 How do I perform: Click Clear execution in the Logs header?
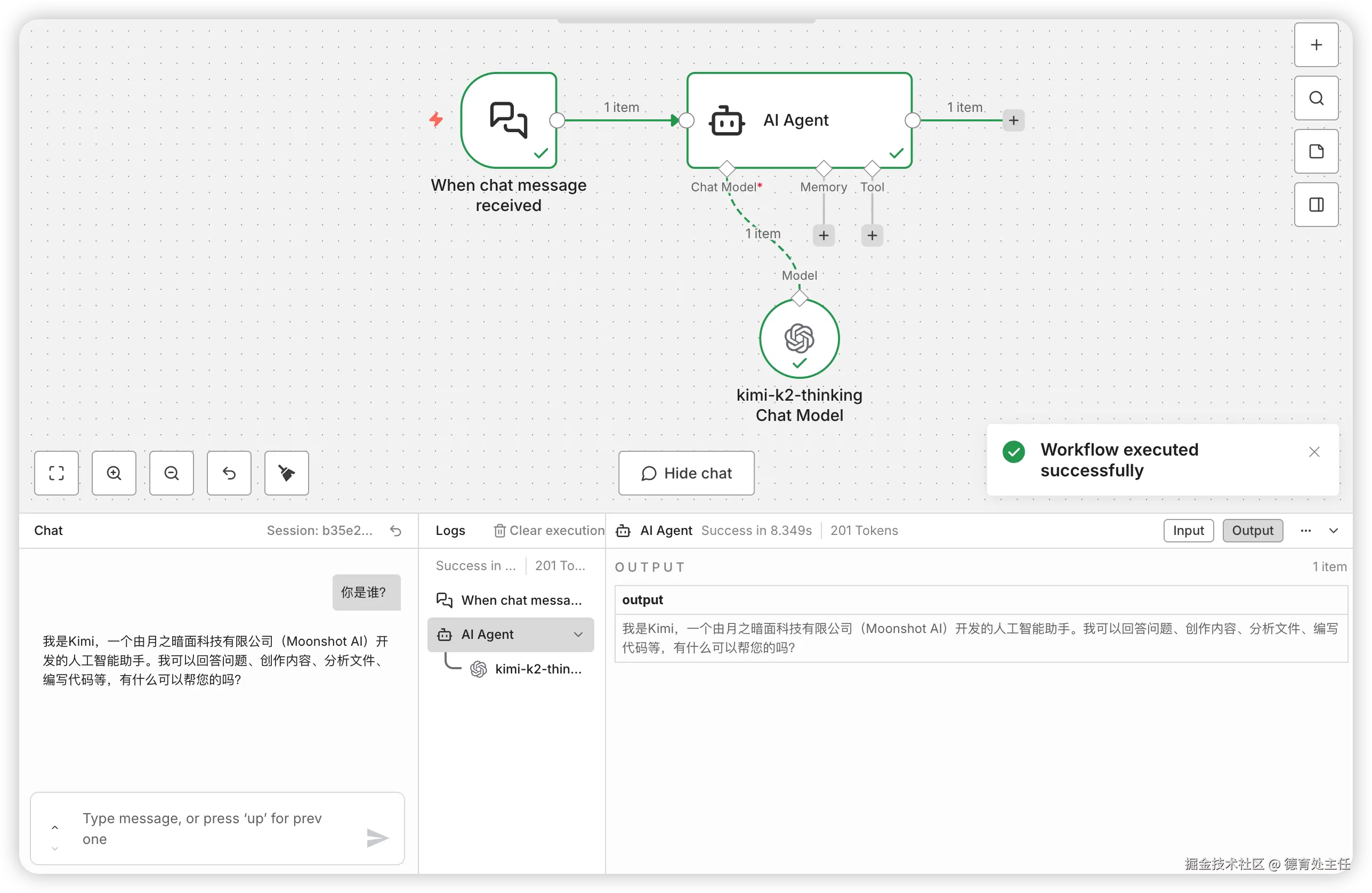coord(549,530)
